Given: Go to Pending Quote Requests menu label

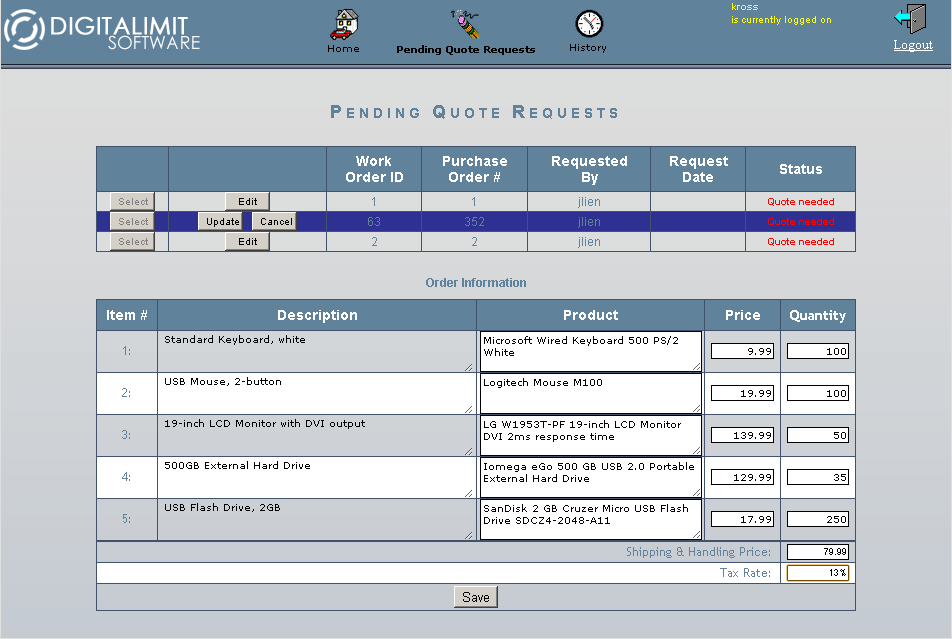Looking at the screenshot, I should pos(466,50).
